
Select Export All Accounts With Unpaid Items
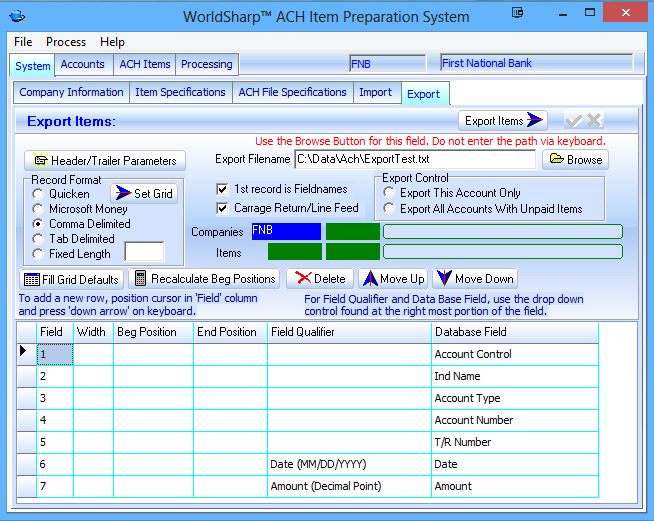point(389,209)
